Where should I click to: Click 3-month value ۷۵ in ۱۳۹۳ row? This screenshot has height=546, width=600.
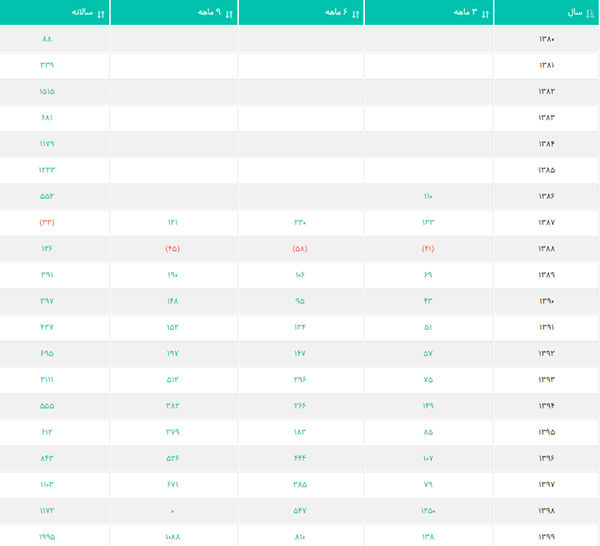tap(428, 380)
